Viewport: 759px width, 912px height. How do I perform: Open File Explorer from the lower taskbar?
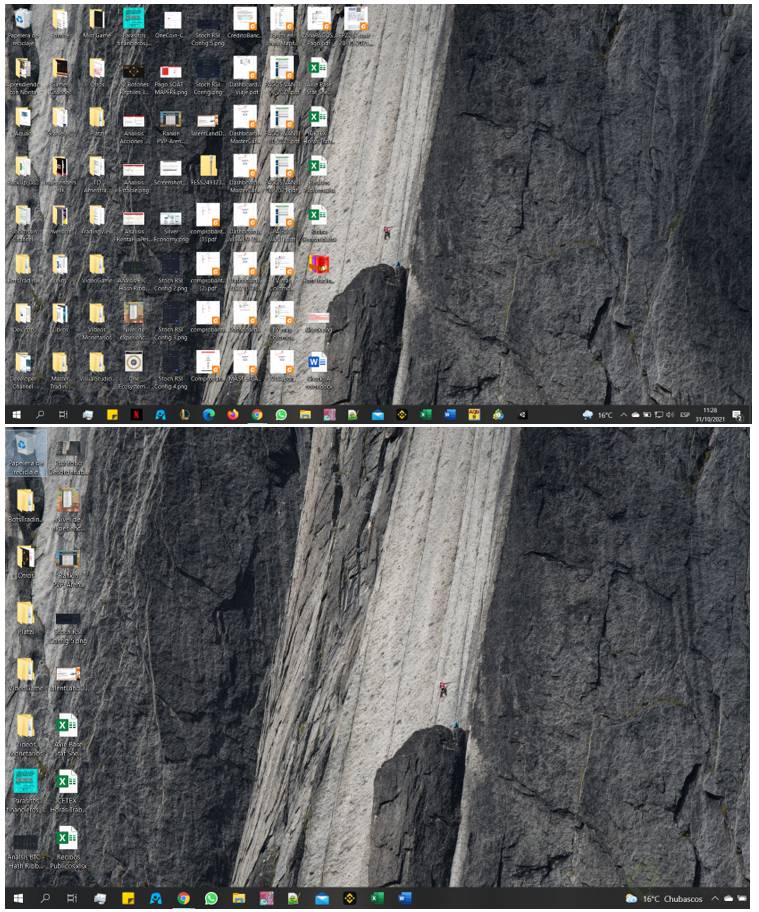(238, 898)
